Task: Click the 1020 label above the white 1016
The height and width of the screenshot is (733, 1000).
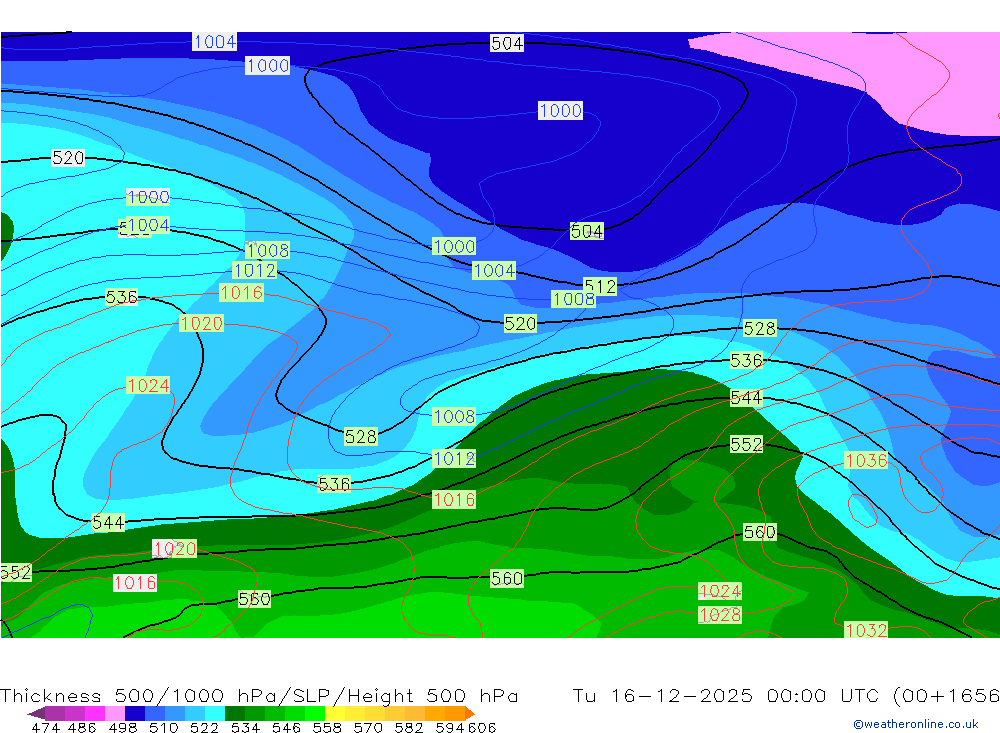Action: (175, 549)
